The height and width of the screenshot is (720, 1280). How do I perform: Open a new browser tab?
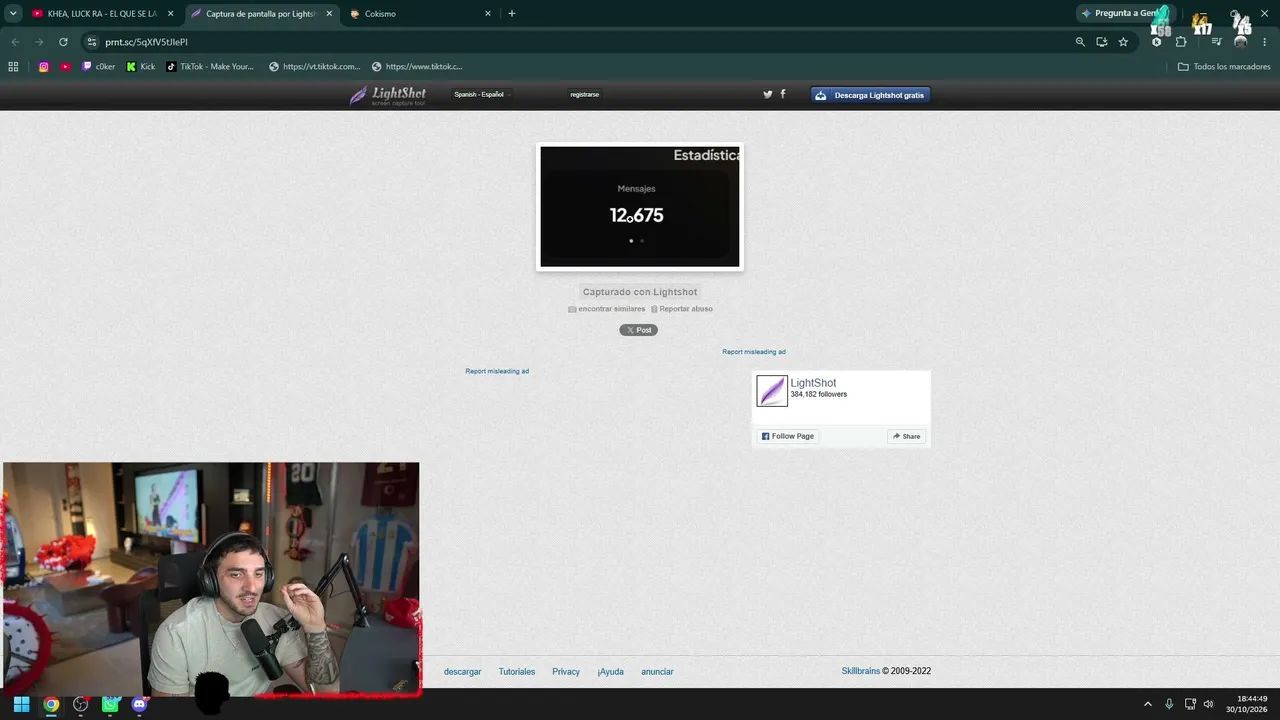[512, 13]
